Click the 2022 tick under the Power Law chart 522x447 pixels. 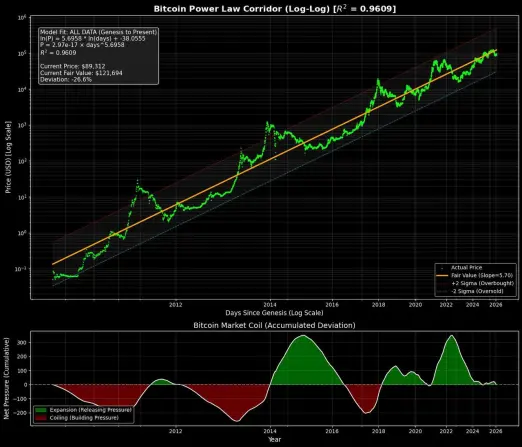point(446,305)
